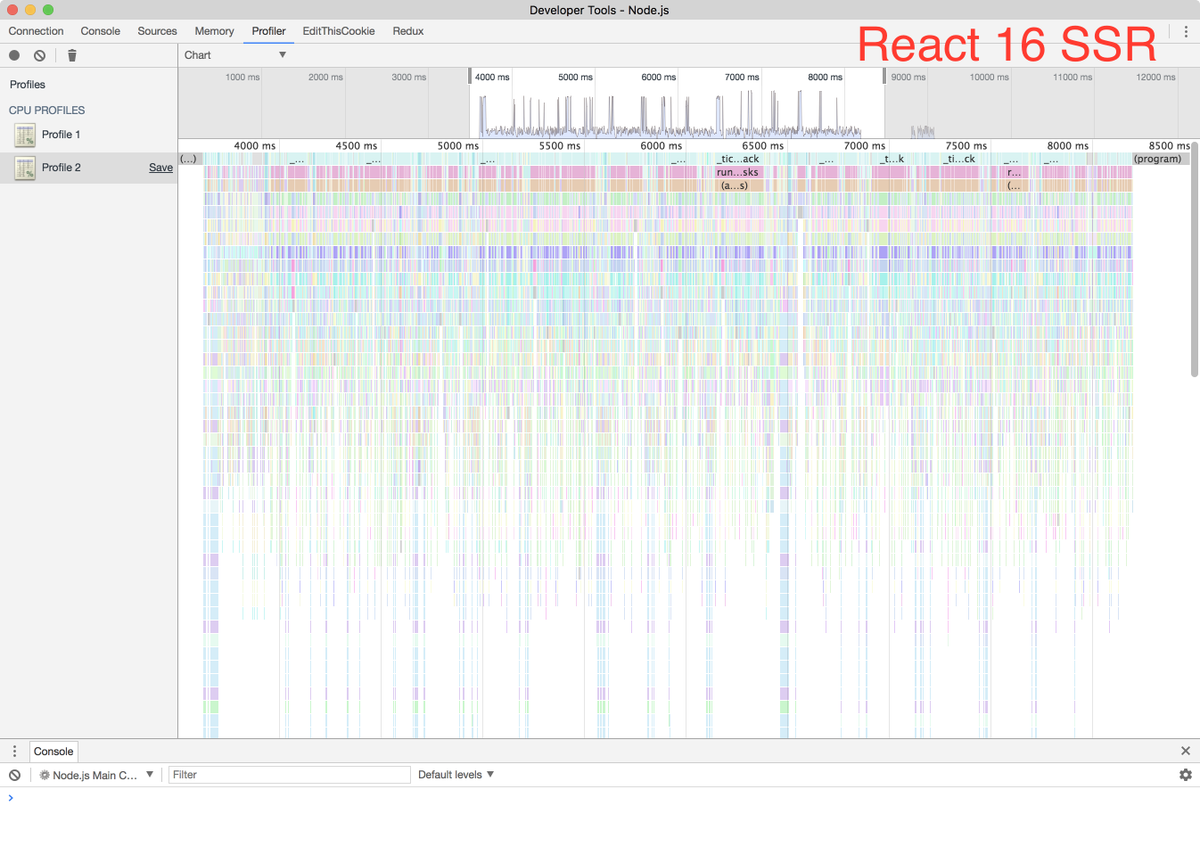
Task: Open the EditThisCookie tab
Action: click(x=339, y=31)
